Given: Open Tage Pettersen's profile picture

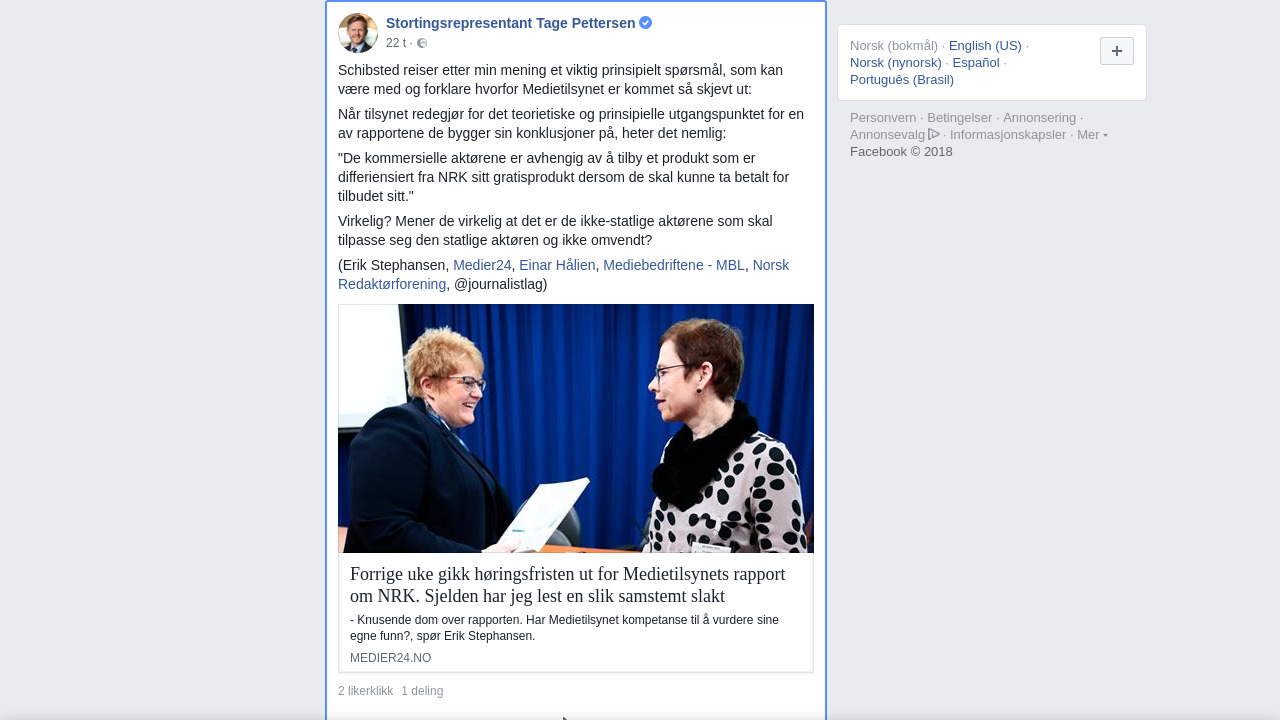Looking at the screenshot, I should [358, 33].
